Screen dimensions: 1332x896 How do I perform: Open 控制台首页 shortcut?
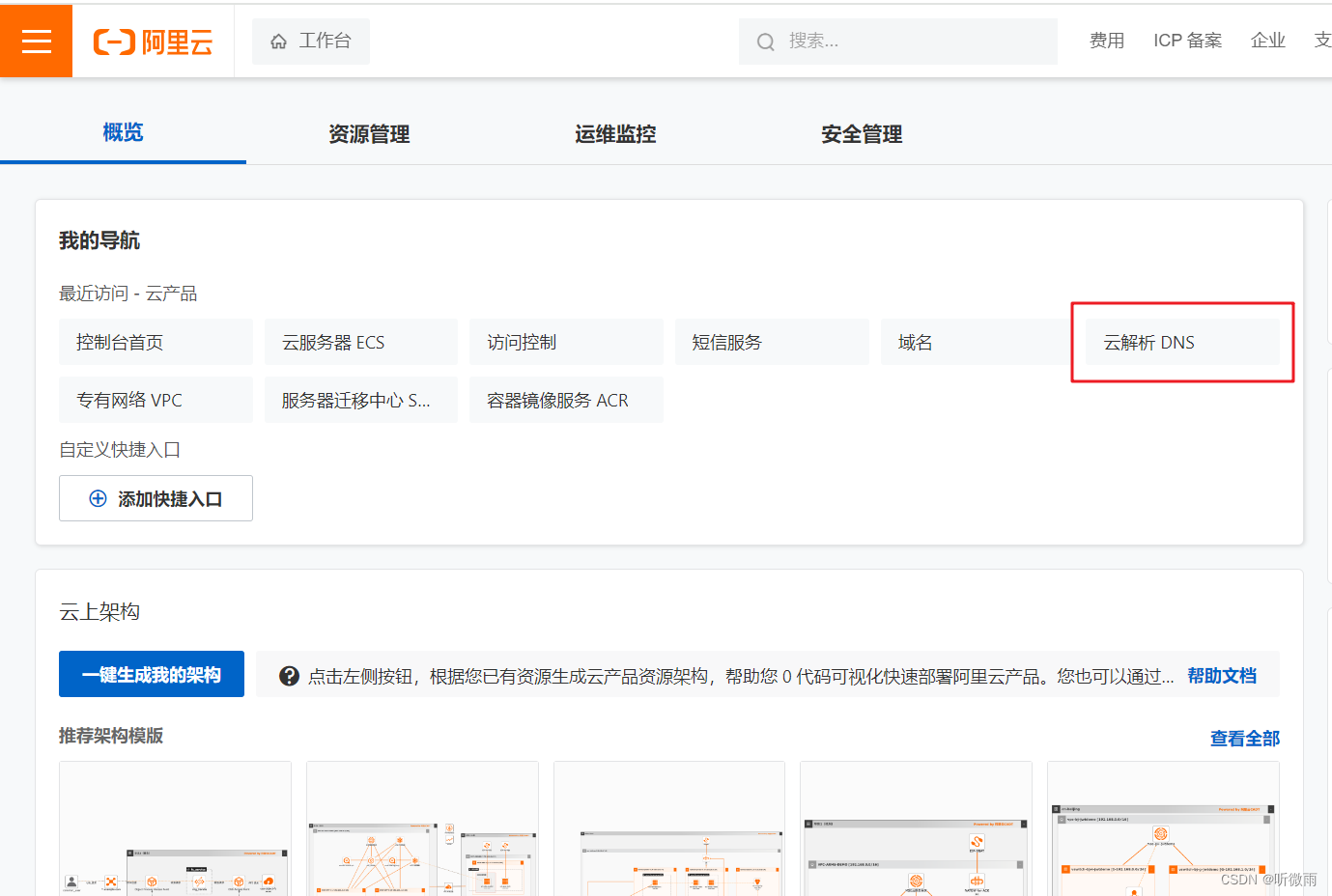click(156, 342)
